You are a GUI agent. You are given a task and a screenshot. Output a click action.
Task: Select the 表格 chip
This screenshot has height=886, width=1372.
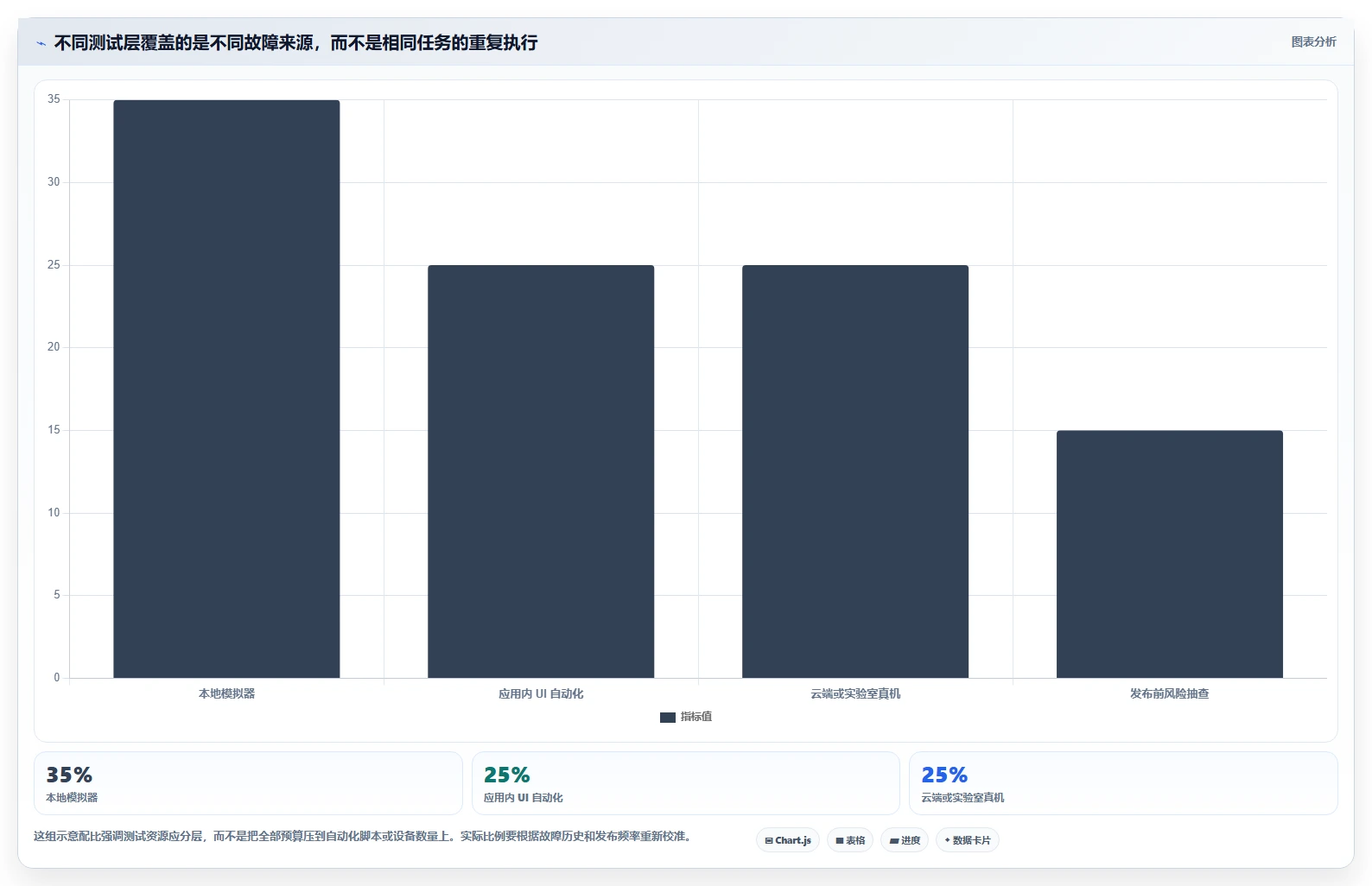(850, 840)
